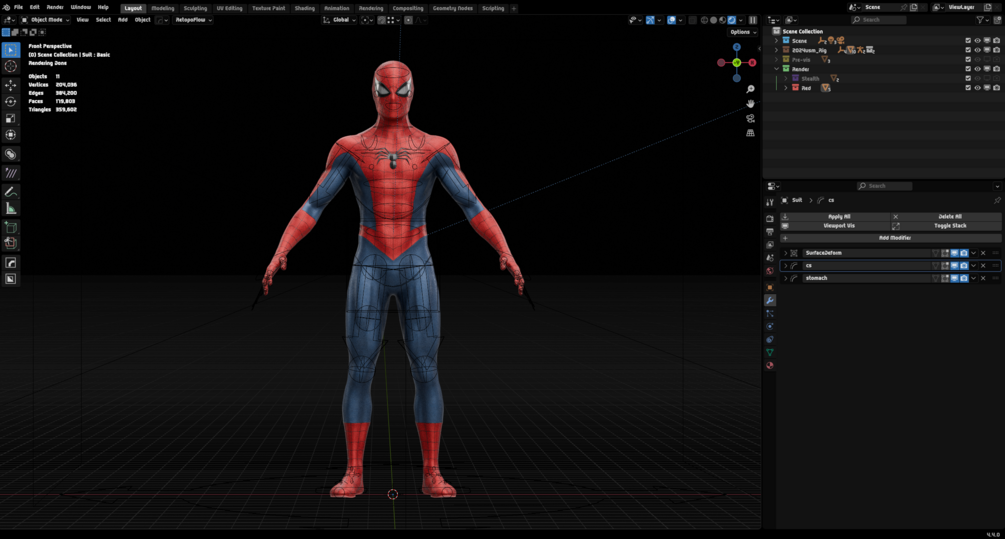
Task: Activate the Rotate tool
Action: 11,101
